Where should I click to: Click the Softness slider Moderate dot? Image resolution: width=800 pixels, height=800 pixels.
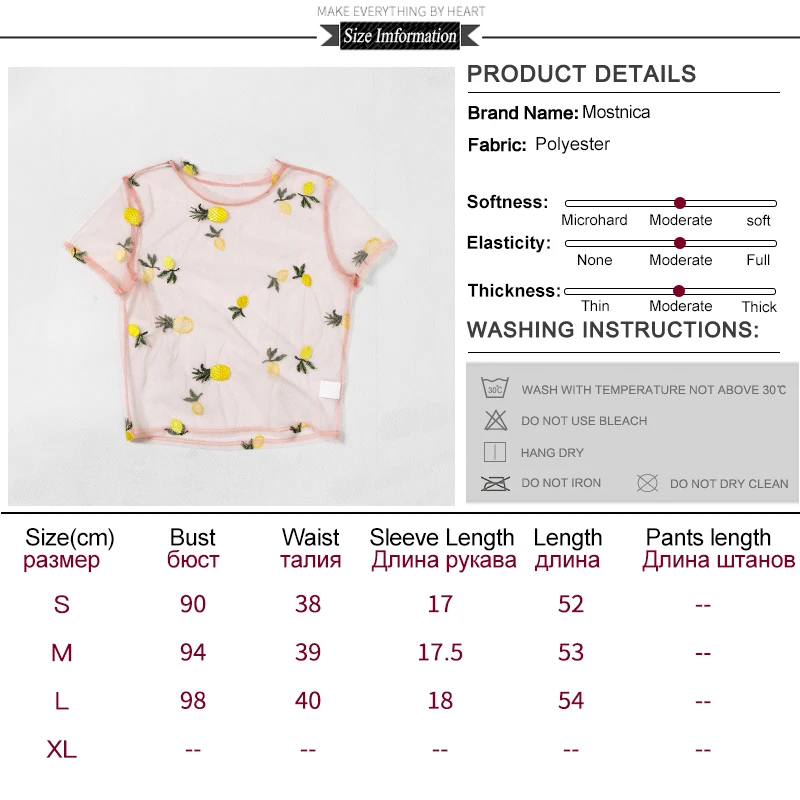680,203
